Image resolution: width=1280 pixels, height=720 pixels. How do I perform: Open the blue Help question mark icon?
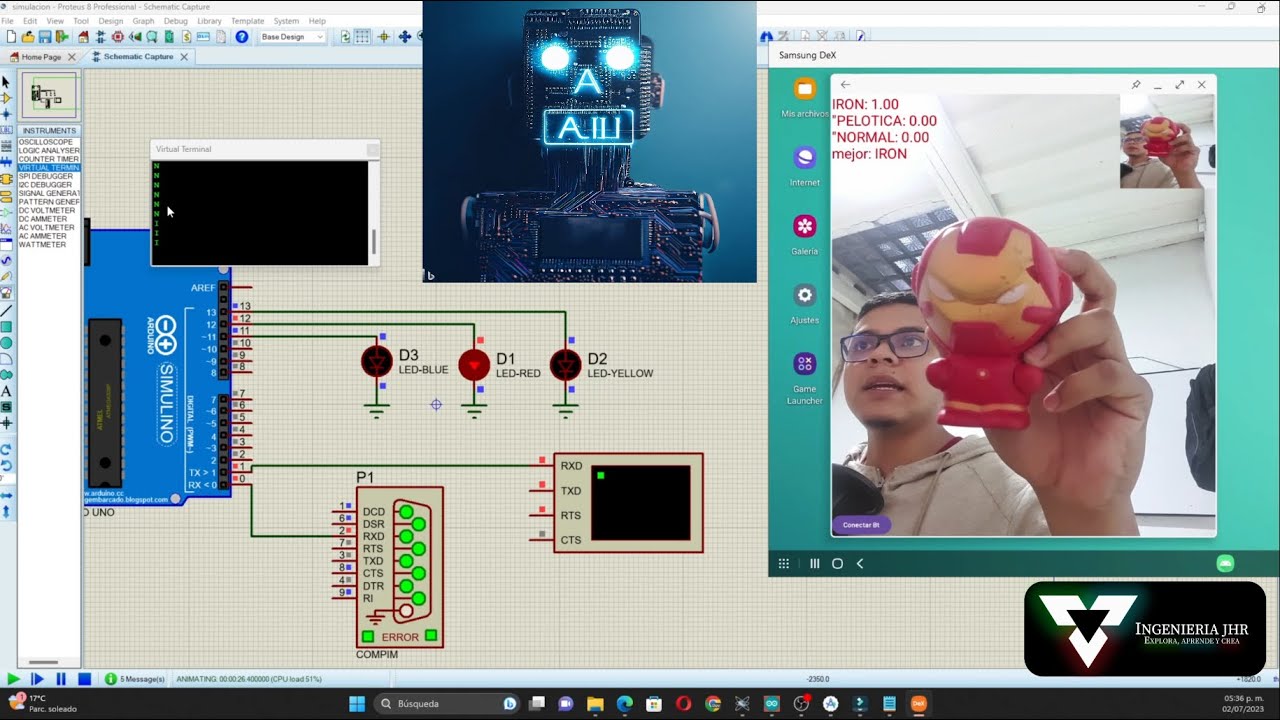(x=241, y=37)
